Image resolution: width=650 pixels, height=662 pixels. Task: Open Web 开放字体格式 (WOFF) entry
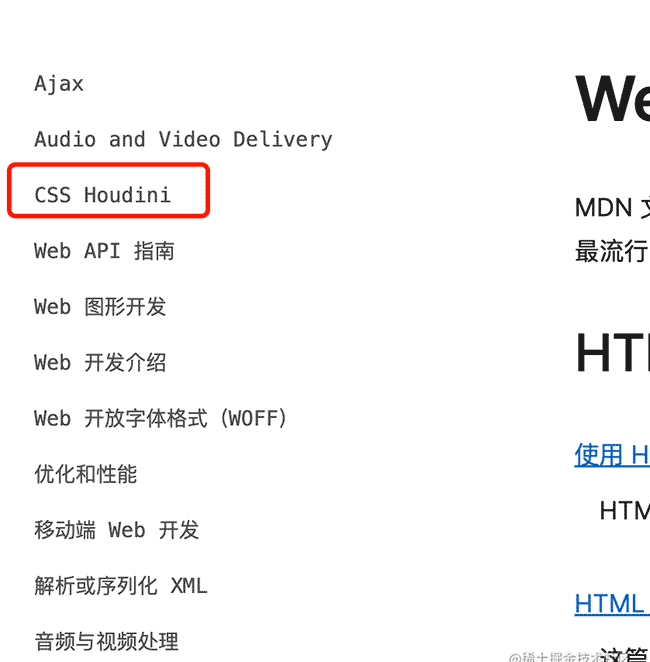tap(161, 418)
